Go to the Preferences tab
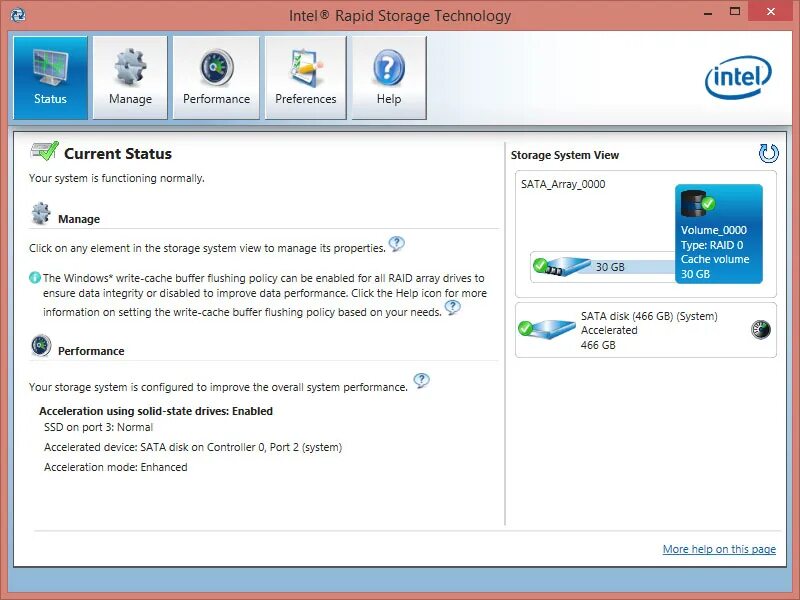800x600 pixels. pyautogui.click(x=306, y=78)
